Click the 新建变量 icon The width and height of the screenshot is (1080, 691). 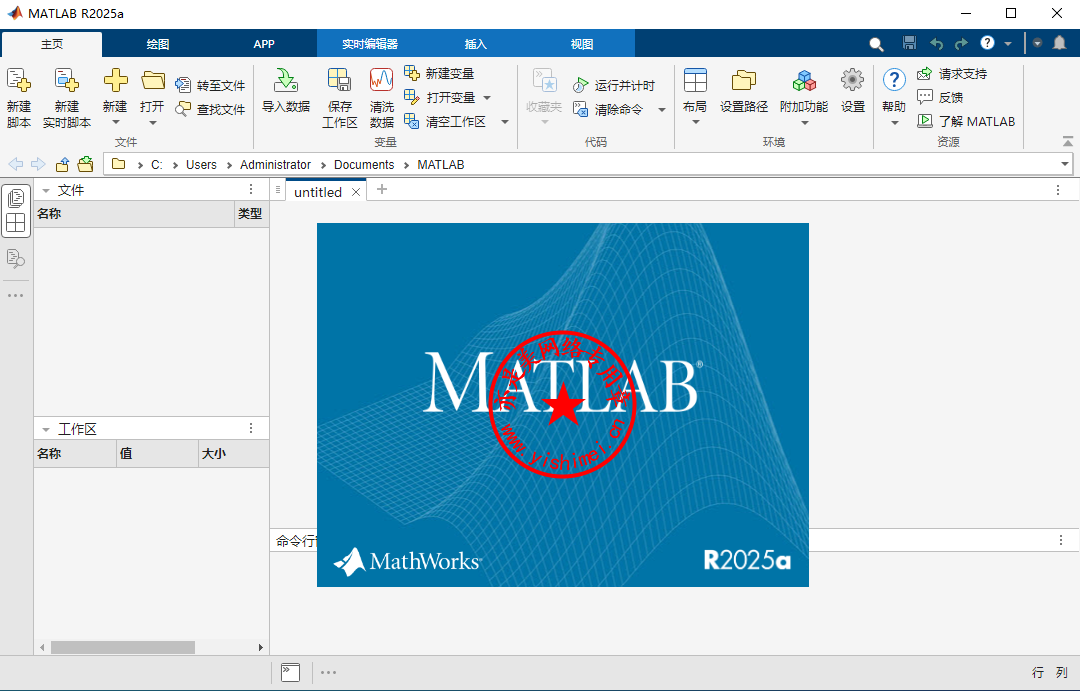[411, 73]
